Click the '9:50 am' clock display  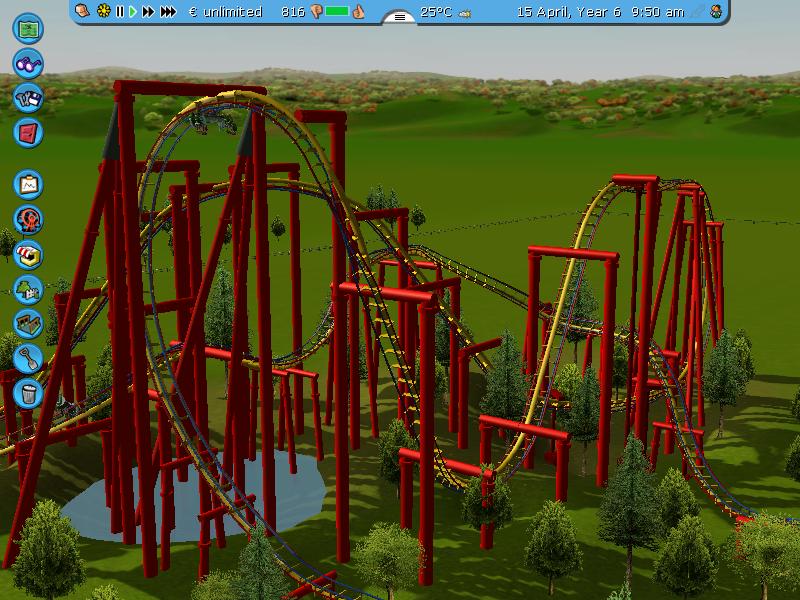[x=658, y=12]
